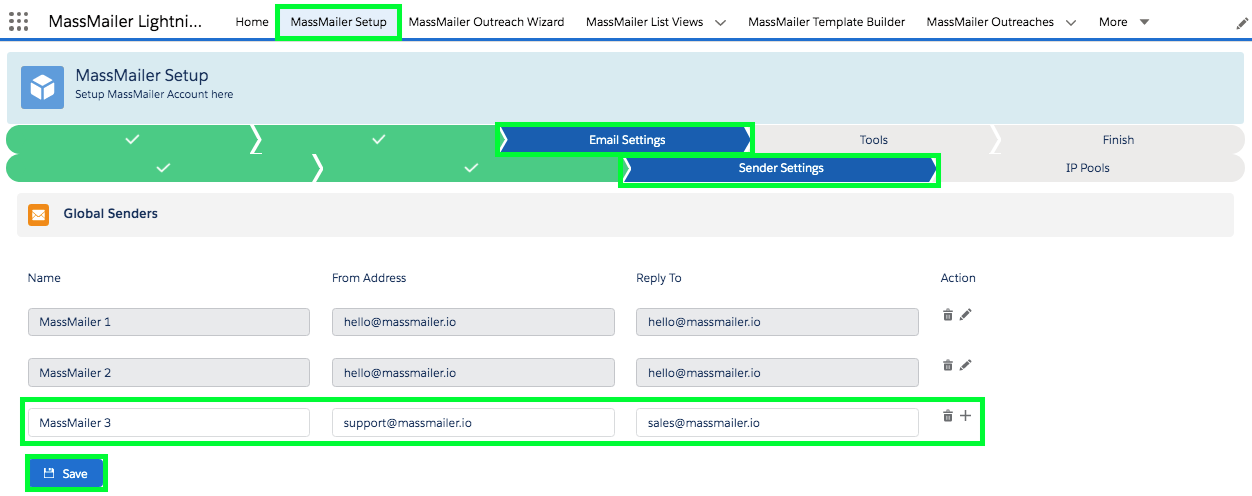Image resolution: width=1252 pixels, height=496 pixels.
Task: Go to the Tools step
Action: pos(873,140)
